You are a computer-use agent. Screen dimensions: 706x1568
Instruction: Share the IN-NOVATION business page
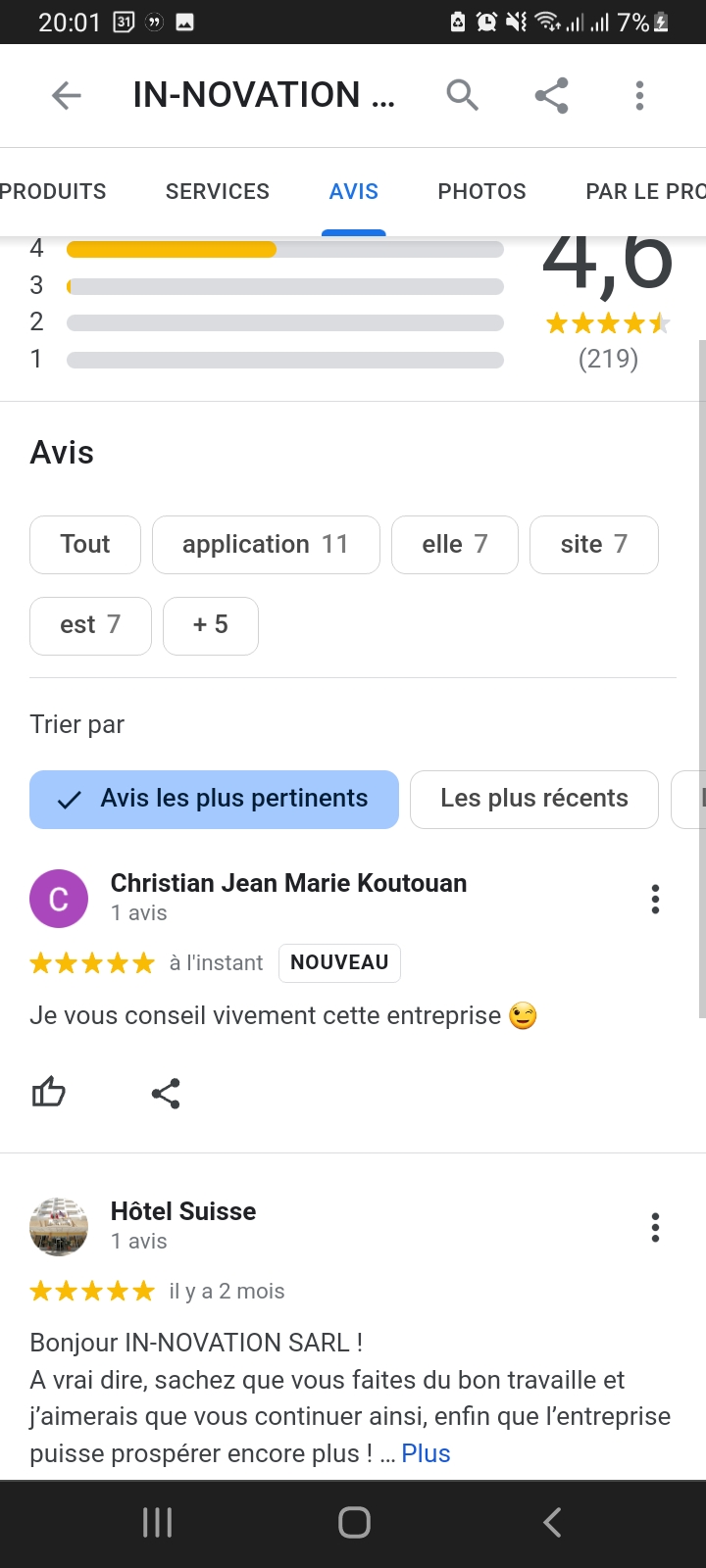coord(551,95)
